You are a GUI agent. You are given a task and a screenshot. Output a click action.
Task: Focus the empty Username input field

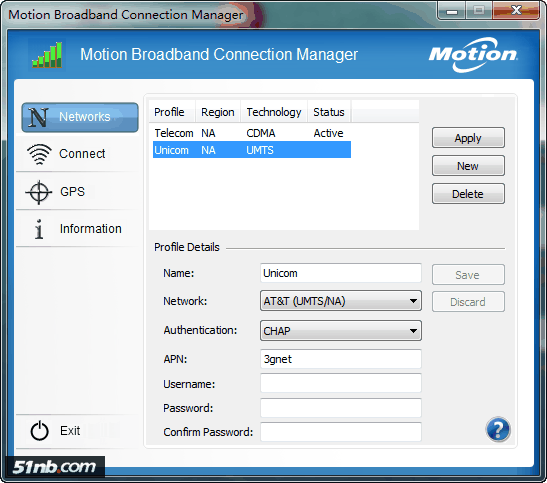click(340, 383)
